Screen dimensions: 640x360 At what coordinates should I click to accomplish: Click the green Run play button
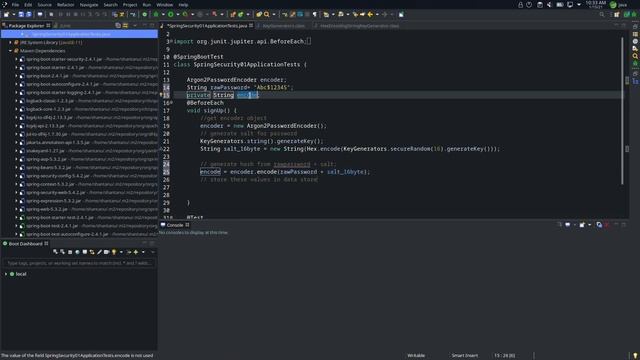(171, 14)
